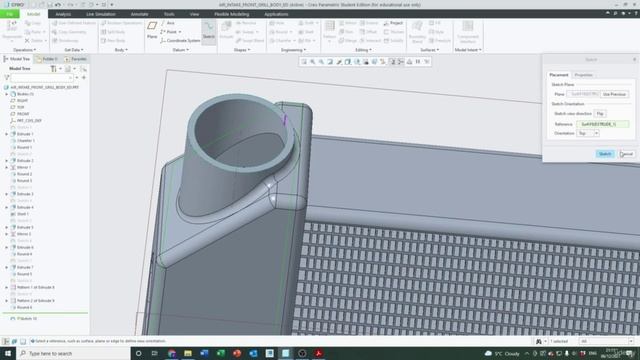Viewport: 640px width, 360px height.
Task: Expand Pattern 1 of Extrude 8 node
Action: pyautogui.click(x=7, y=287)
